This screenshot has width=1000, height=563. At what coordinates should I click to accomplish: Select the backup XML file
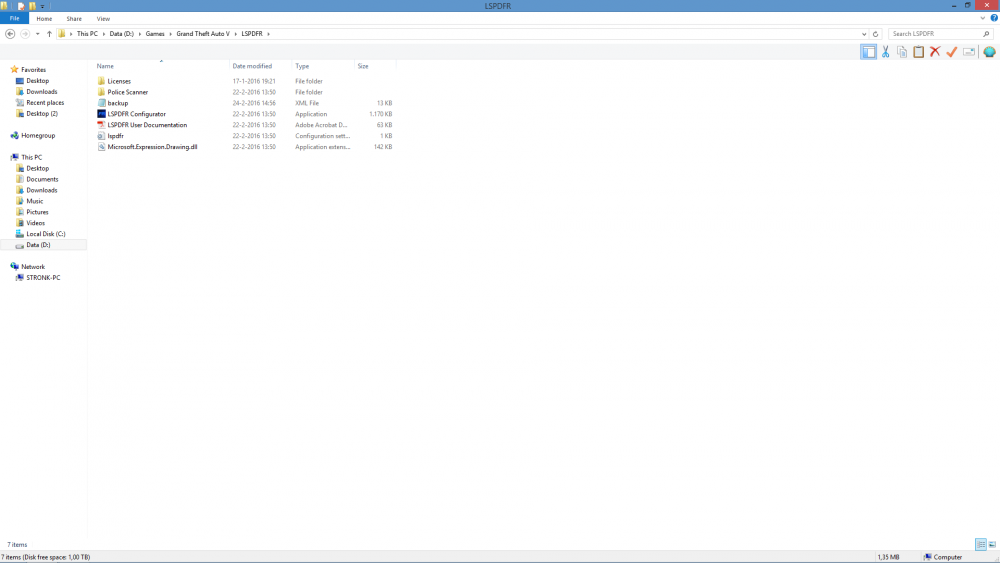117,103
